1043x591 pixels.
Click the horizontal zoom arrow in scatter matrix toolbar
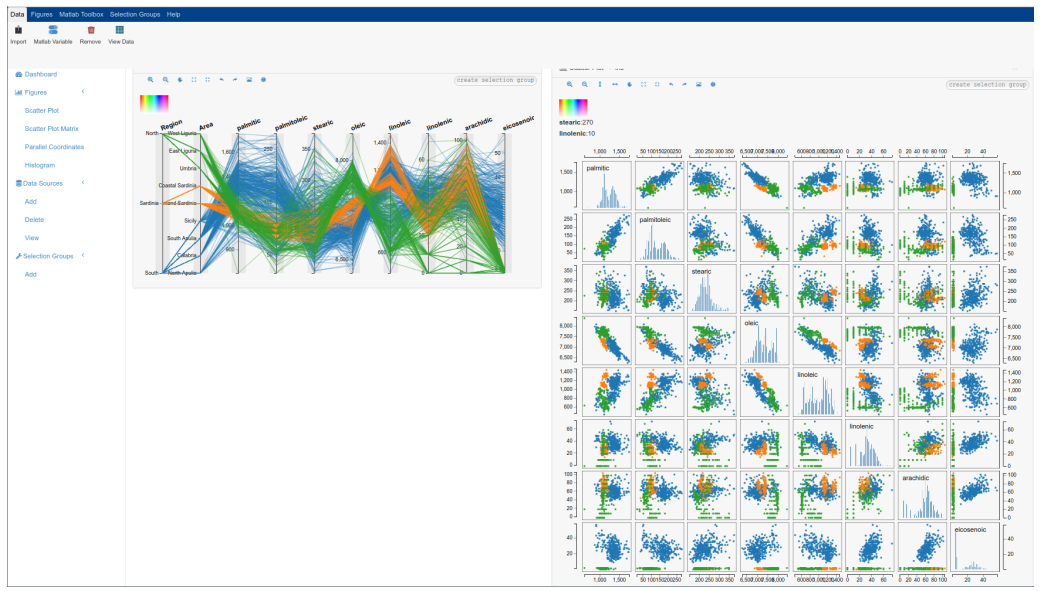pyautogui.click(x=615, y=85)
